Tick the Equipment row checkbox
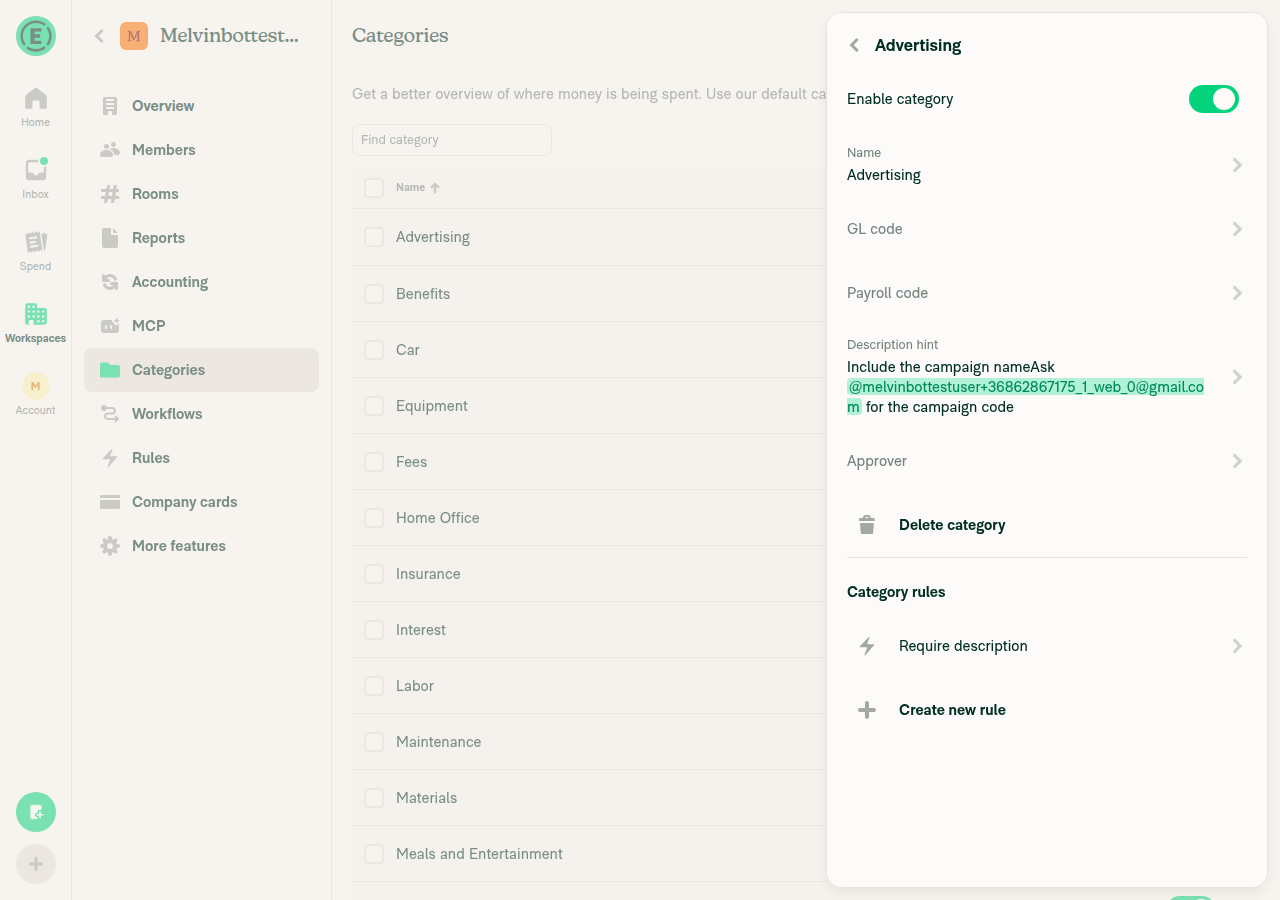This screenshot has height=900, width=1280. click(374, 406)
